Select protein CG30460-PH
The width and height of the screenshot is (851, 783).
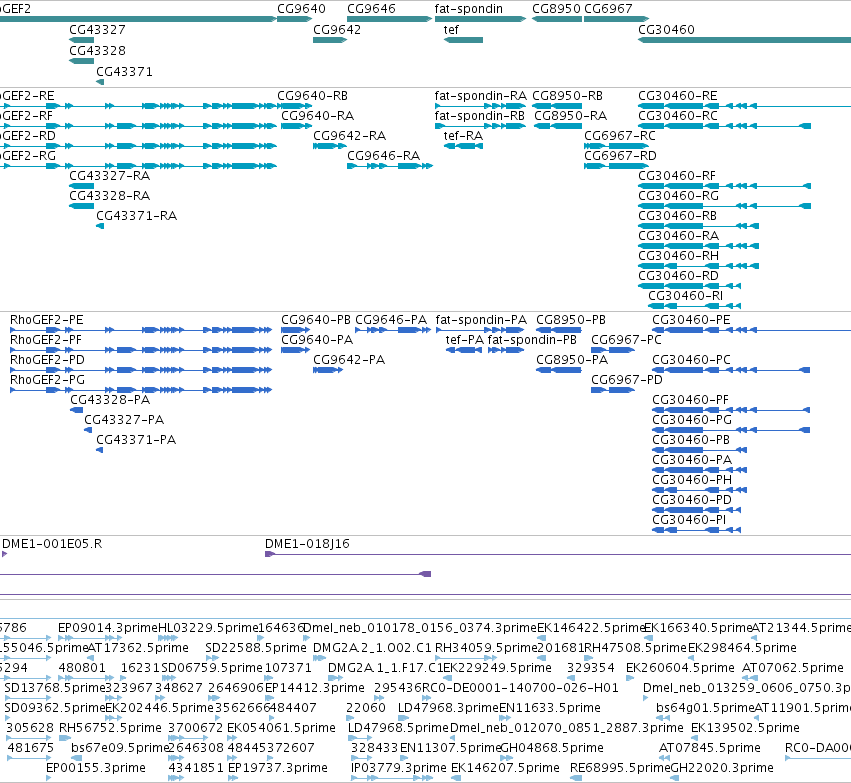pyautogui.click(x=692, y=480)
